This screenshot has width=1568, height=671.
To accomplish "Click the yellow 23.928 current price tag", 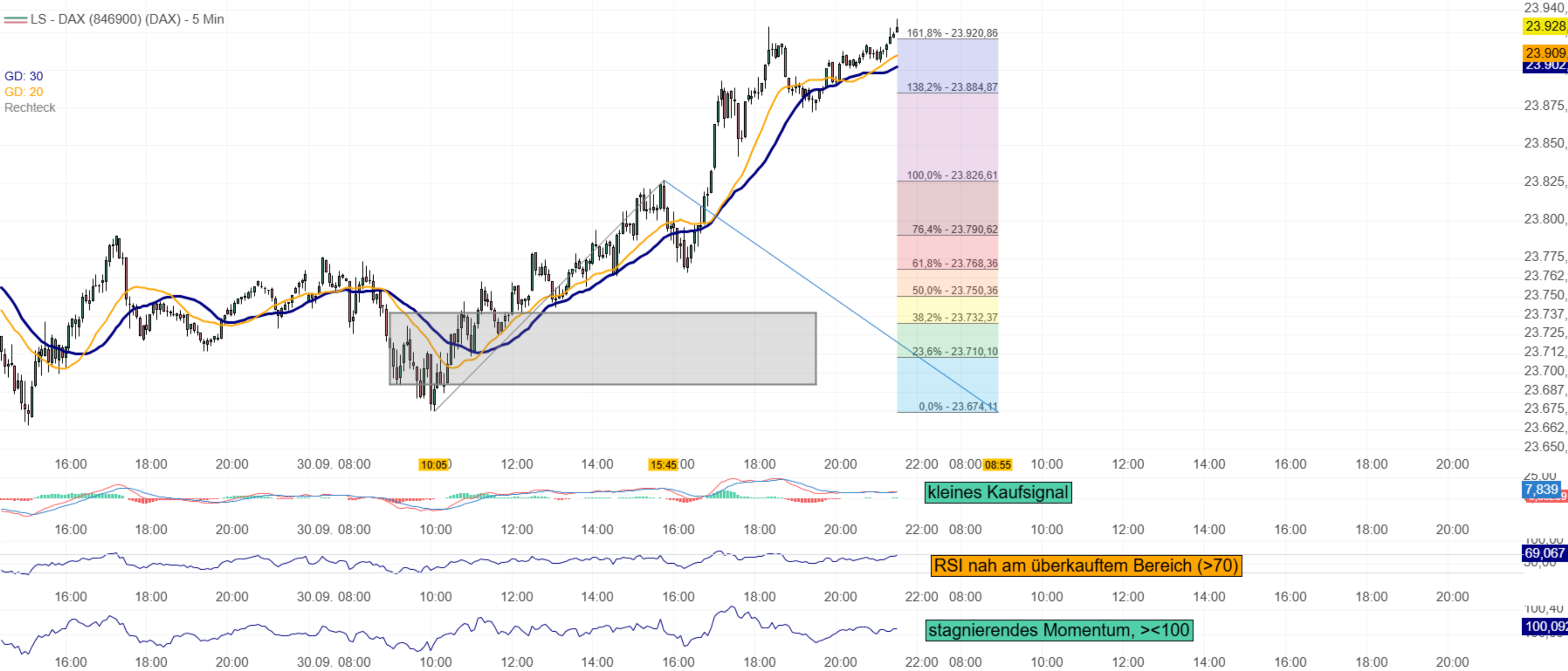I will (x=1544, y=26).
